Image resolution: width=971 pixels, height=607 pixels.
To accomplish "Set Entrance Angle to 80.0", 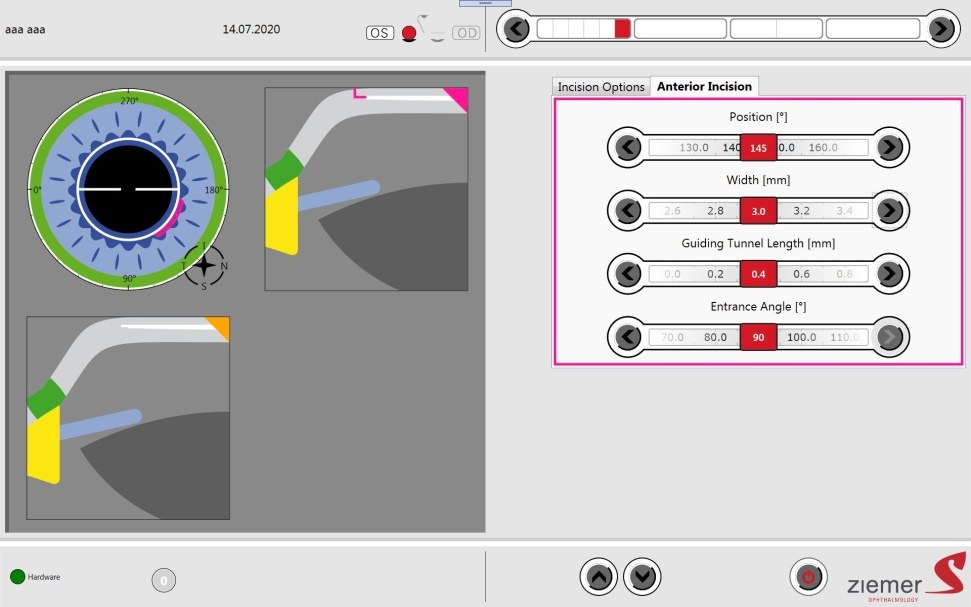I will click(715, 337).
